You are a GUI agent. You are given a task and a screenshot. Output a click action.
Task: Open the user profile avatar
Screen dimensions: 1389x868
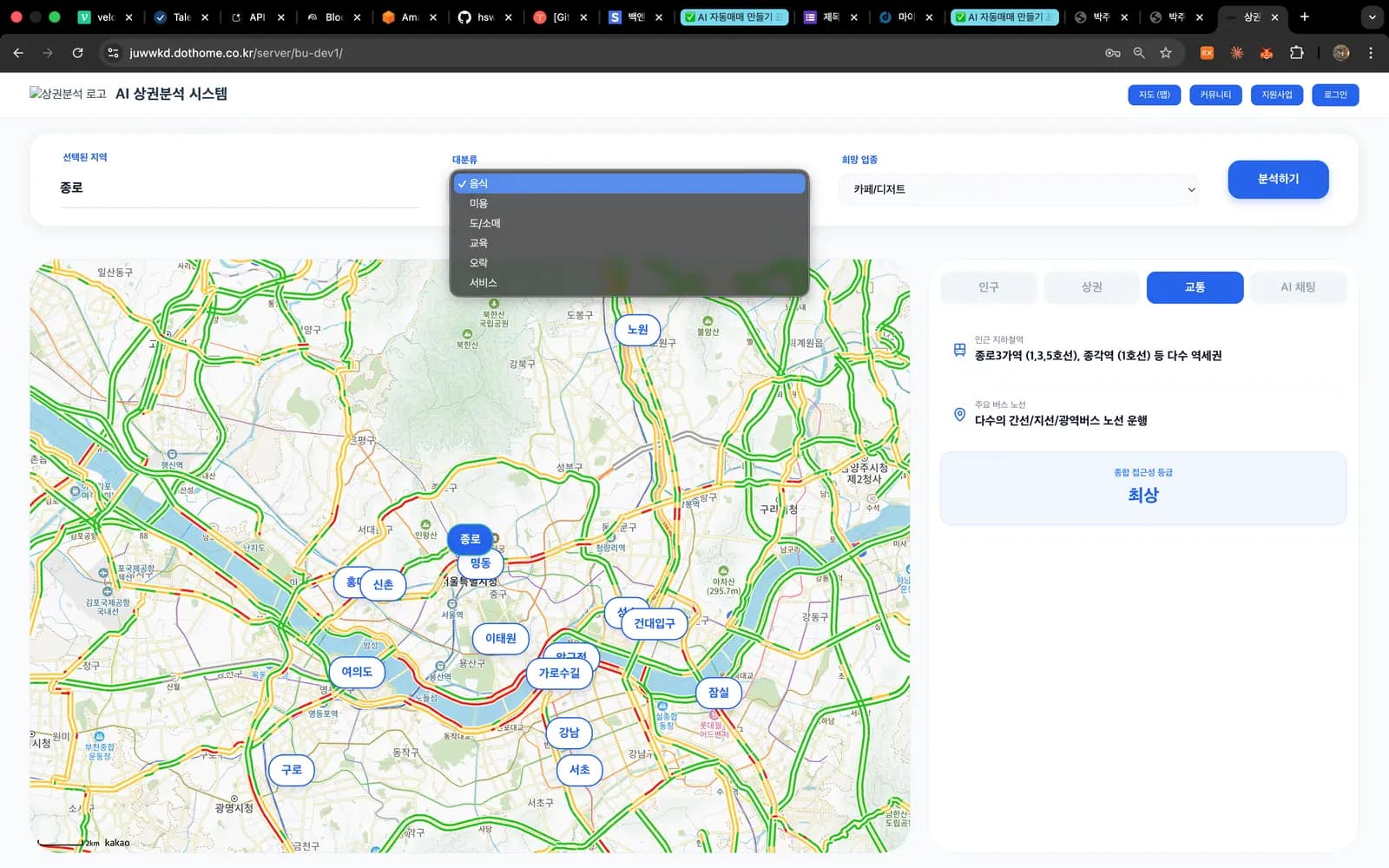(1340, 53)
